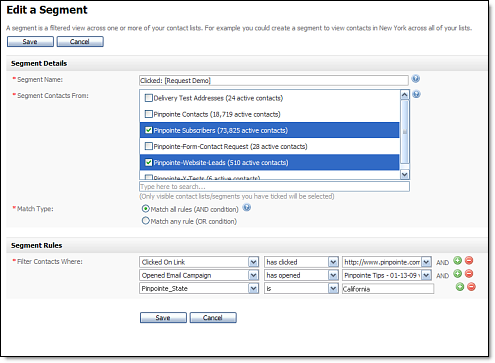Focus the Segment Name text field
This screenshot has width=495, height=363.
tap(274, 80)
